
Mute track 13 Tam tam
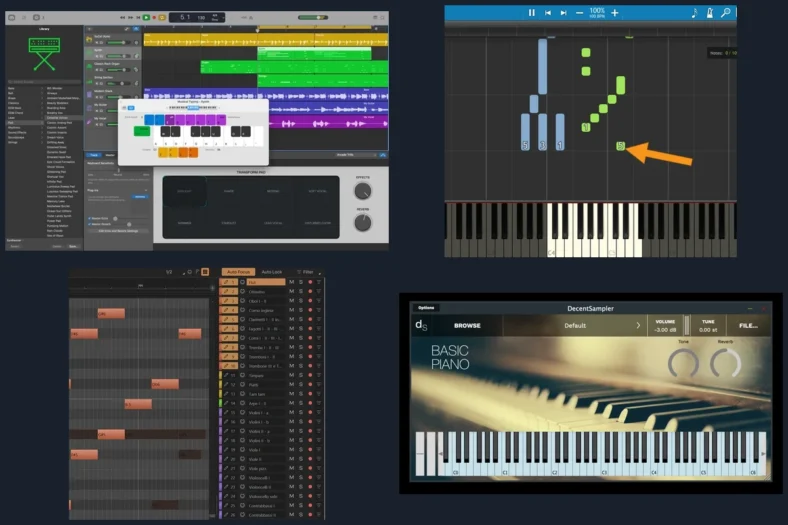[x=291, y=394]
